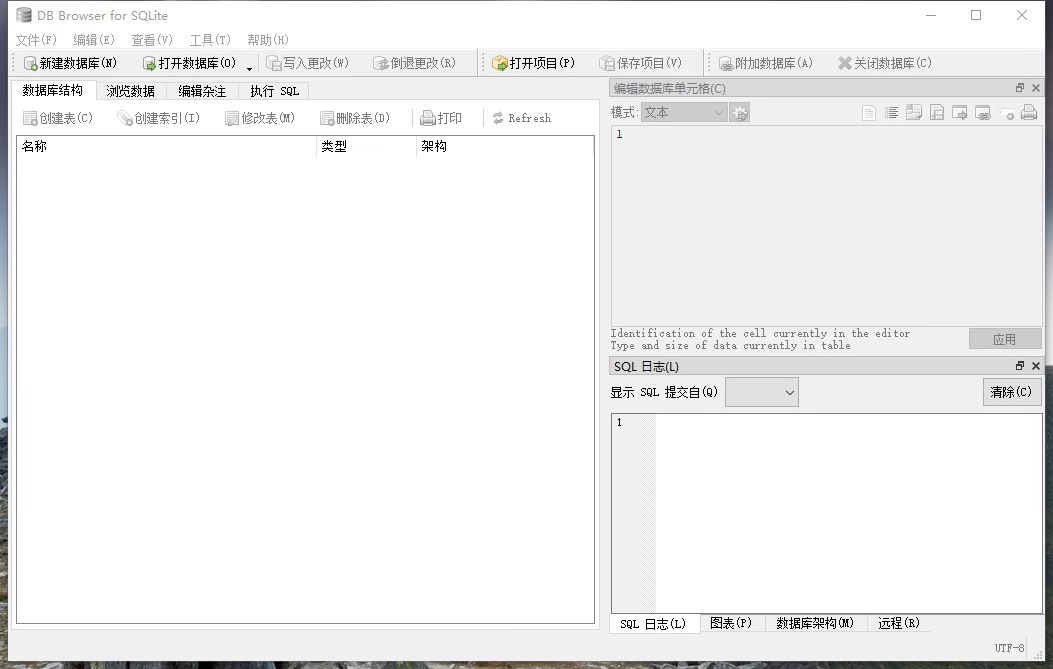Click the auto-switch mode gear icon
The width and height of the screenshot is (1053, 669).
click(740, 113)
